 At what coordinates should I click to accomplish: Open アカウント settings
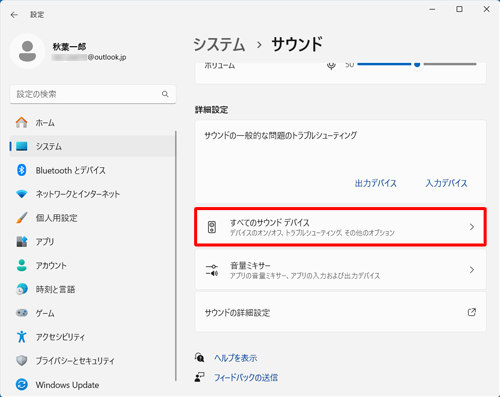pyautogui.click(x=92, y=265)
